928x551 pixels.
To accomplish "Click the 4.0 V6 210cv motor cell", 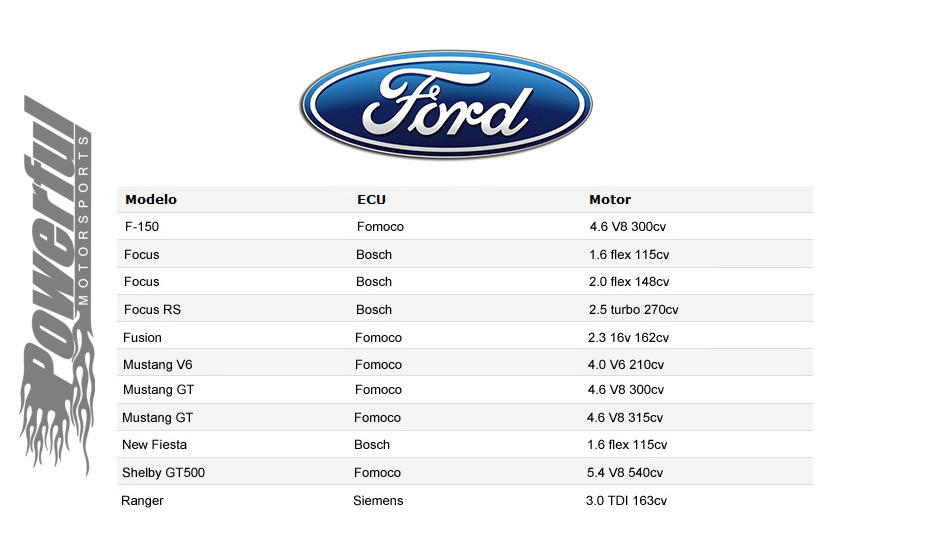I will click(626, 365).
